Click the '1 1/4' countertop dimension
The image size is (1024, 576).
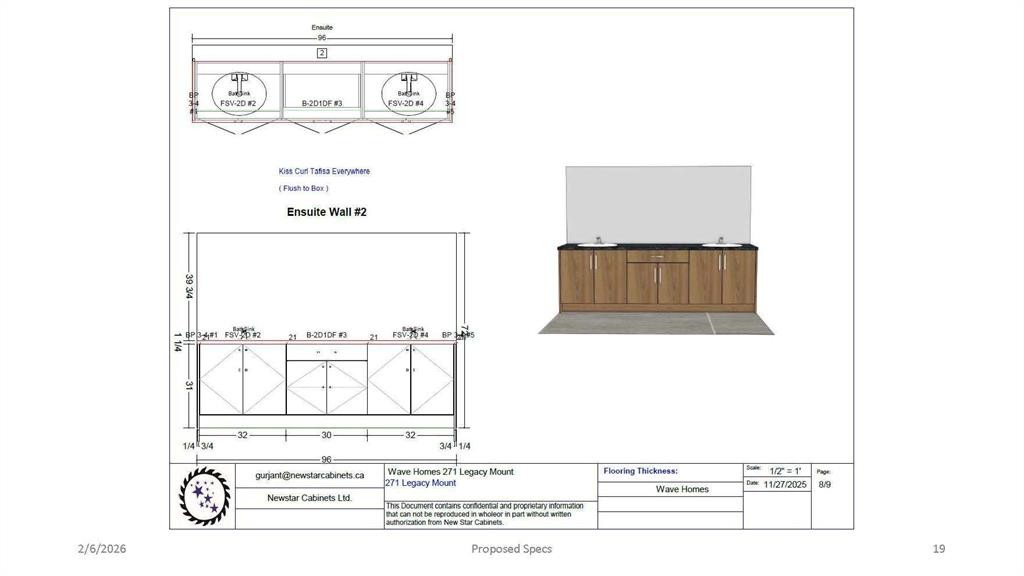coord(178,342)
